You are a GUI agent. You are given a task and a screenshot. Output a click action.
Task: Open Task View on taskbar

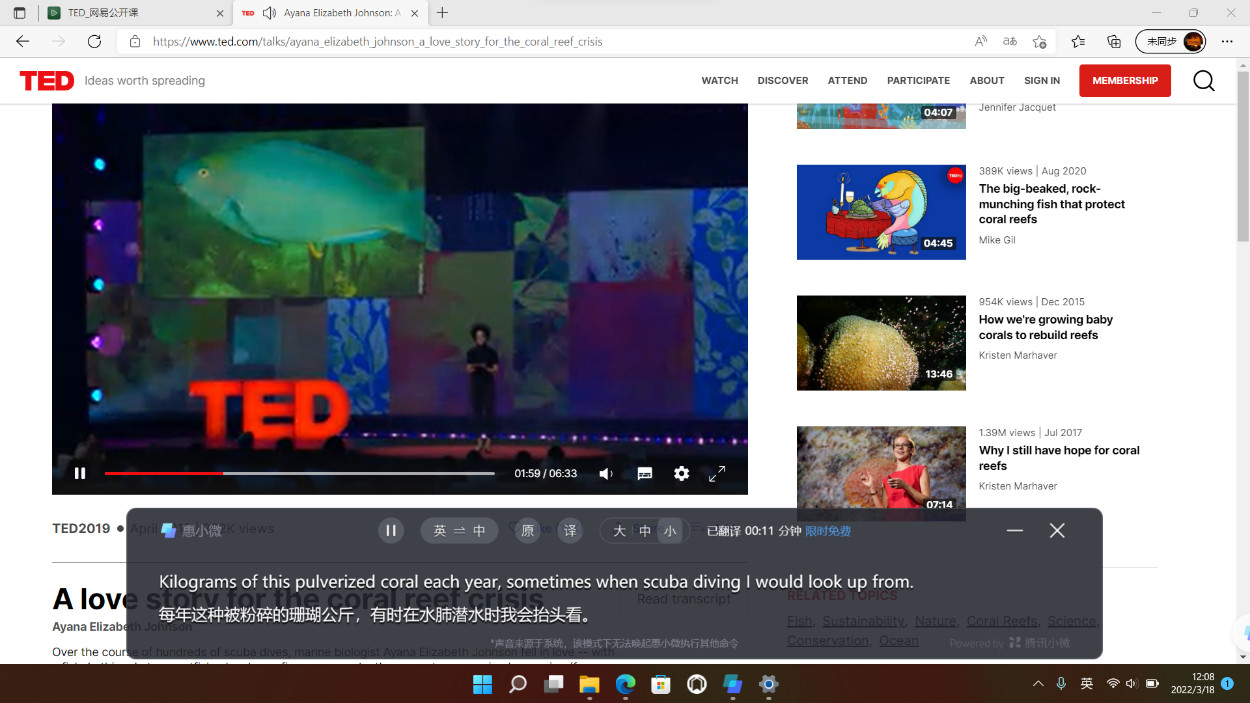pos(553,684)
